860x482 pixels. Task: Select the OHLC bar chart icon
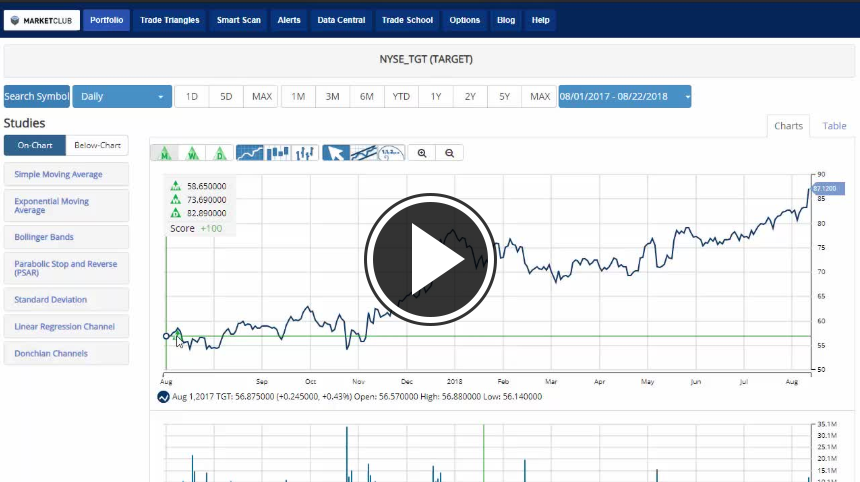click(305, 153)
